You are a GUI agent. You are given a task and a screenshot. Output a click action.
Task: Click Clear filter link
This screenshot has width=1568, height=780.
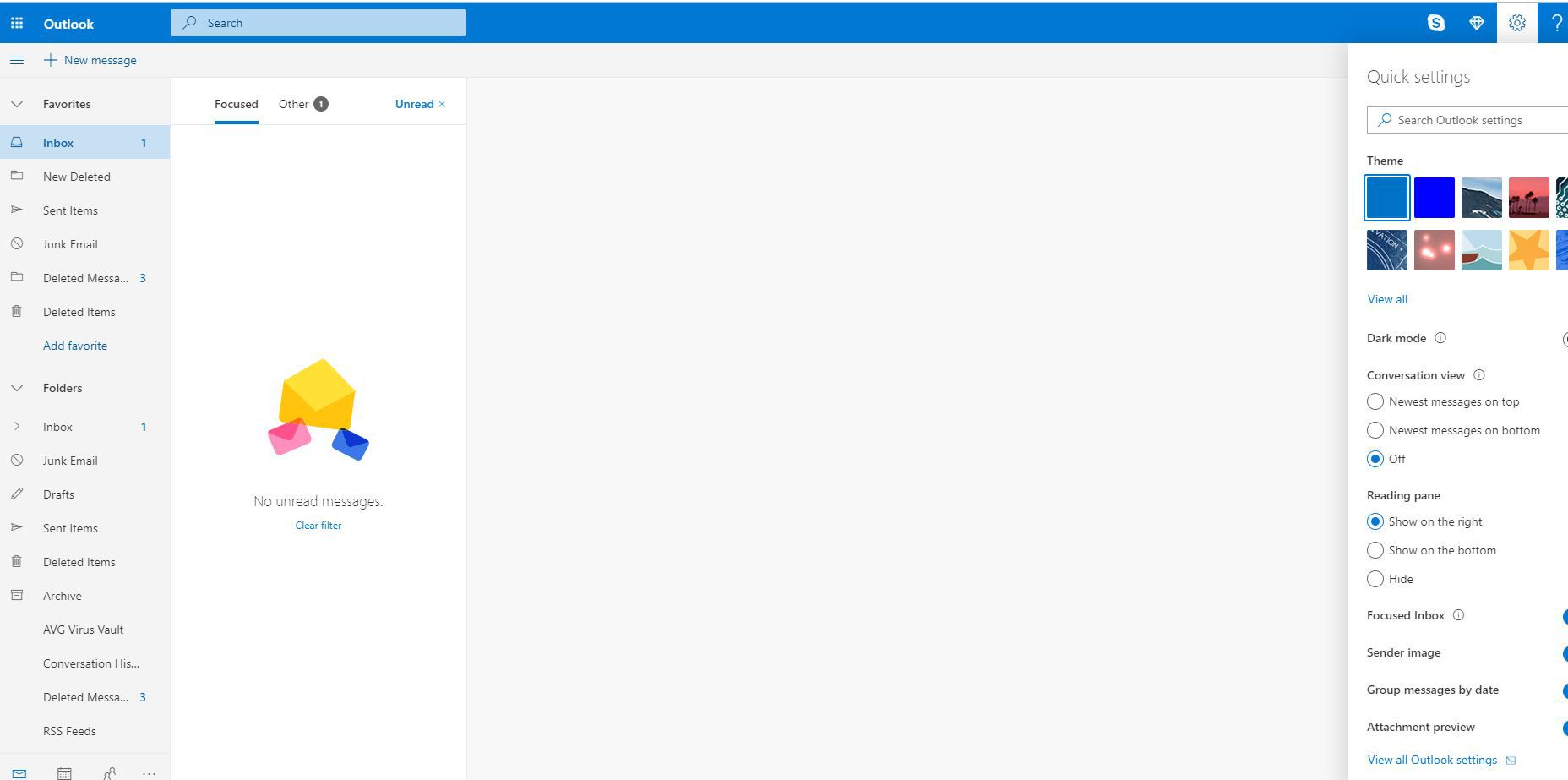coord(318,526)
